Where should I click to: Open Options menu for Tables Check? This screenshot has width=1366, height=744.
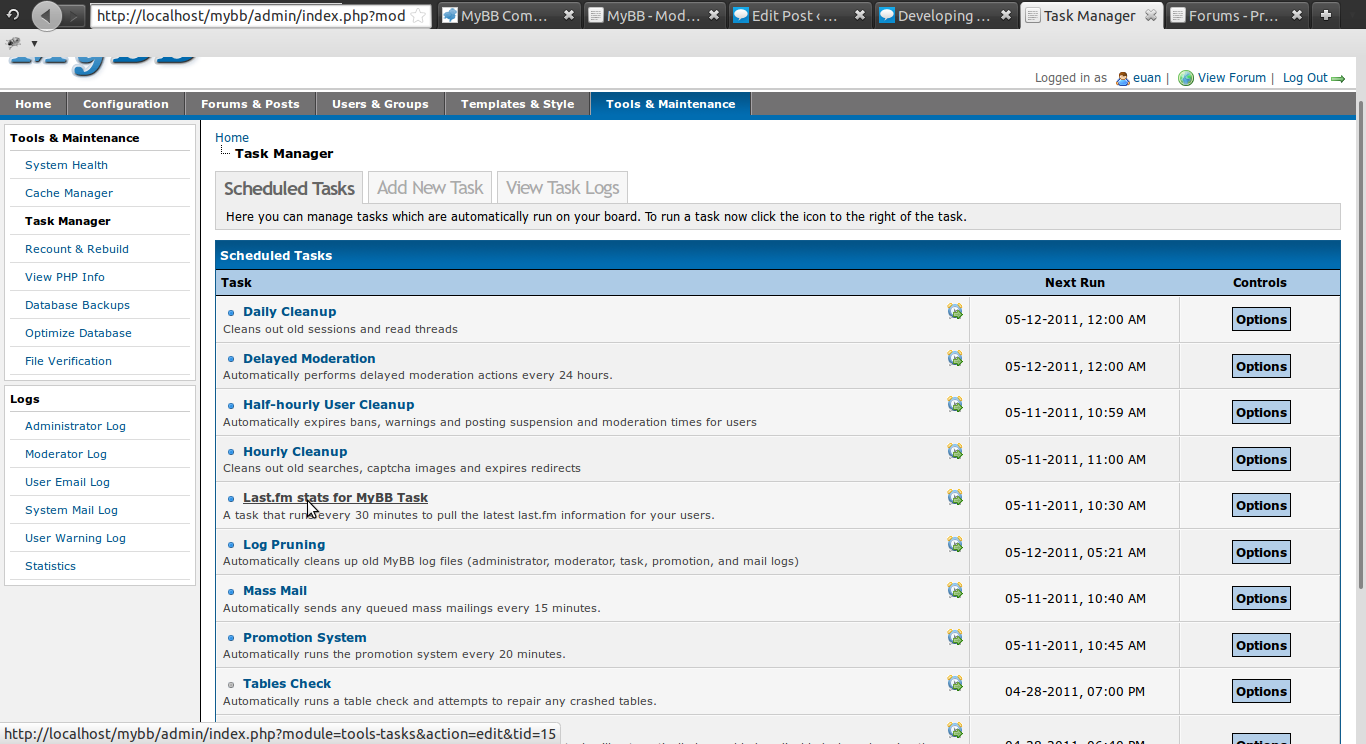[1260, 692]
